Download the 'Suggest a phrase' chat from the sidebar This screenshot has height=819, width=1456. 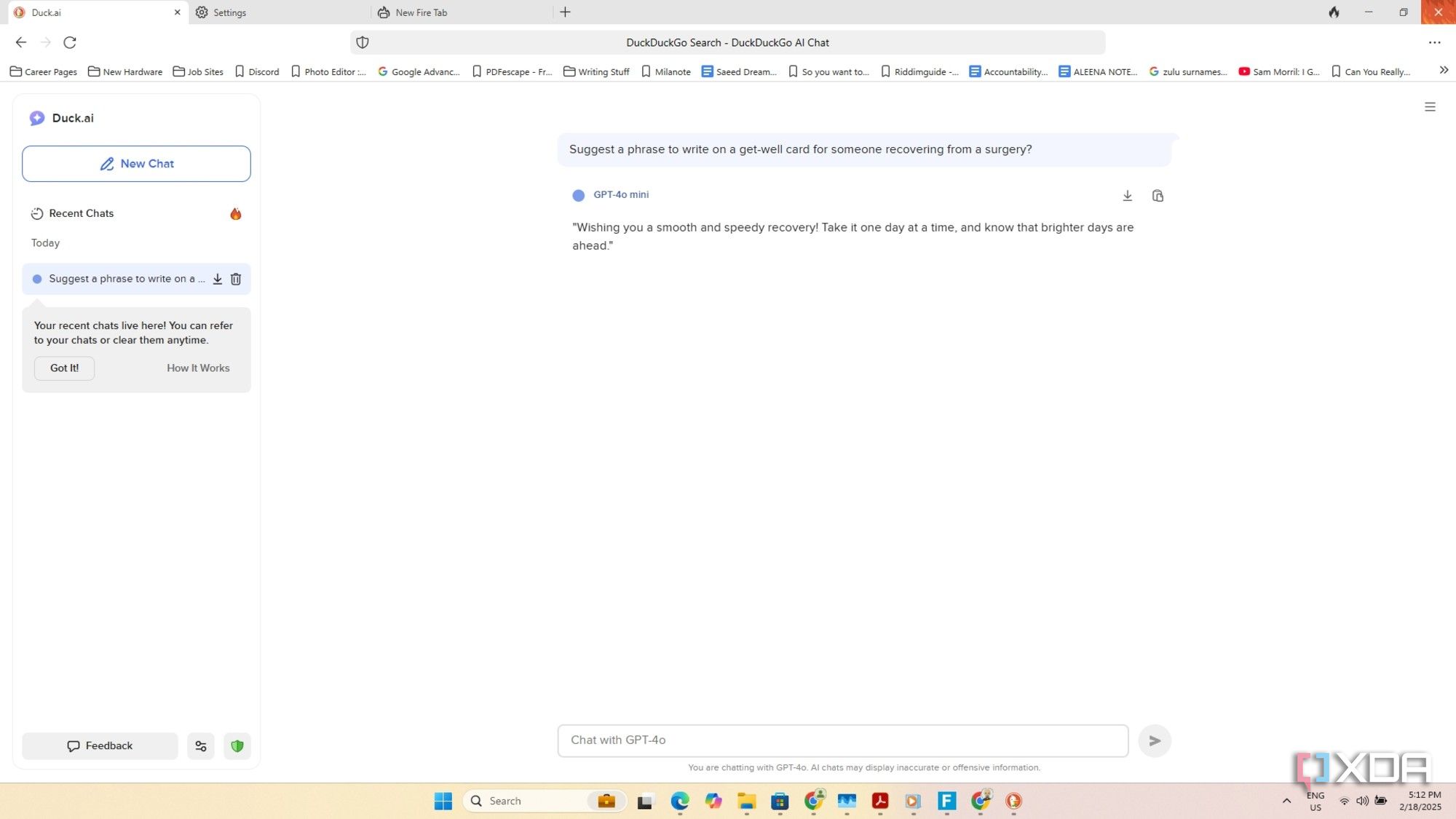217,279
